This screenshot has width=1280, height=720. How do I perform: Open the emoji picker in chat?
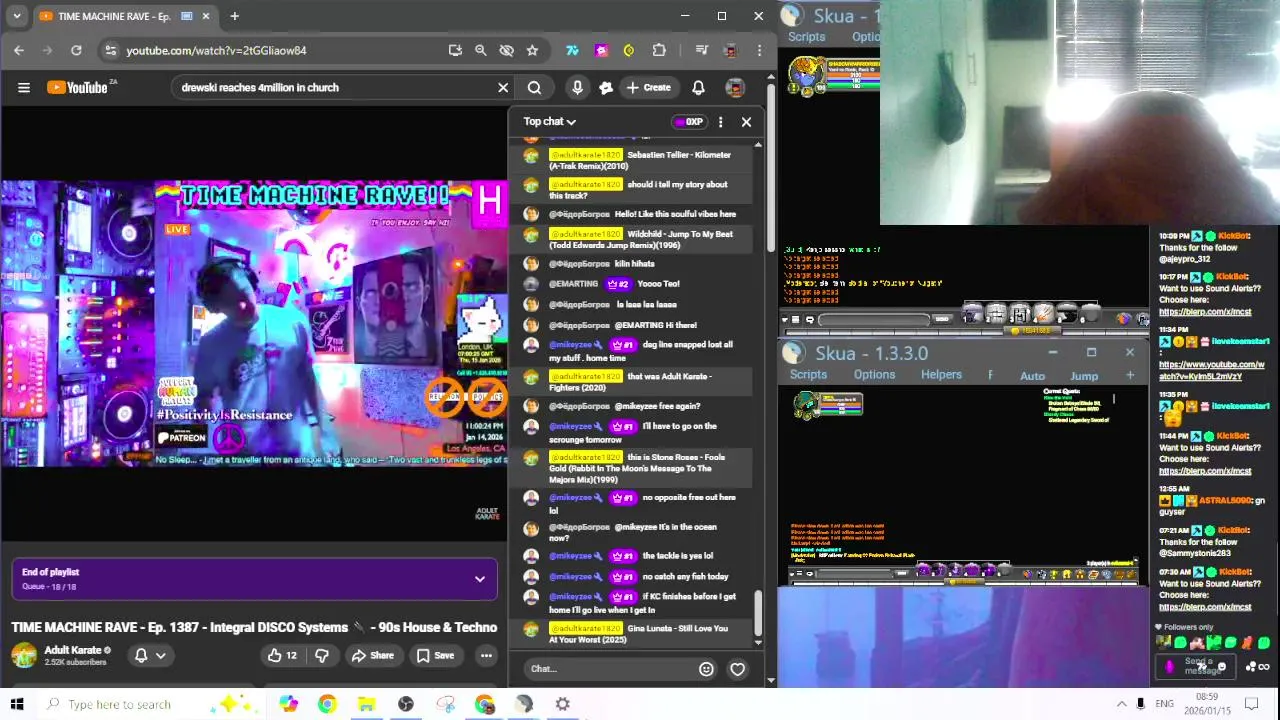coord(706,669)
